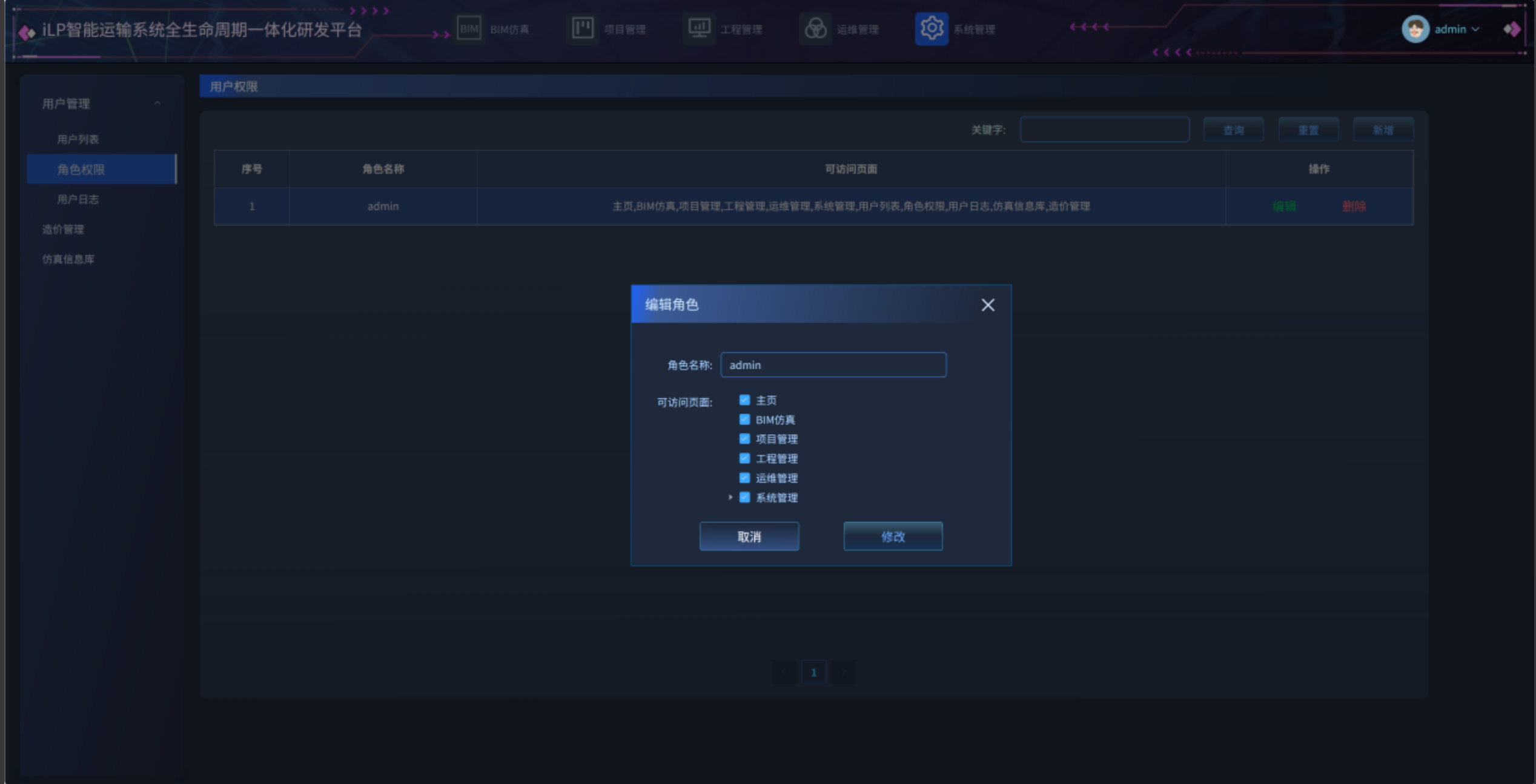This screenshot has width=1536, height=784.
Task: Click the 工程管理 monitor icon
Action: click(700, 28)
